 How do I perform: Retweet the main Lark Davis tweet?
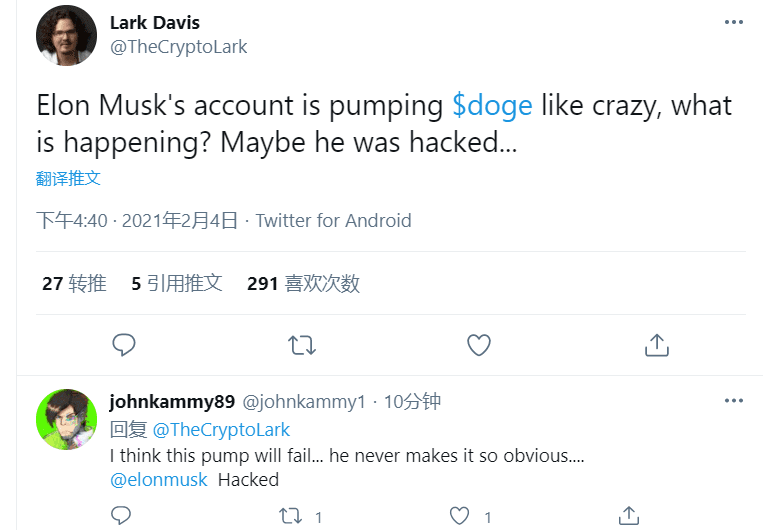pyautogui.click(x=301, y=345)
